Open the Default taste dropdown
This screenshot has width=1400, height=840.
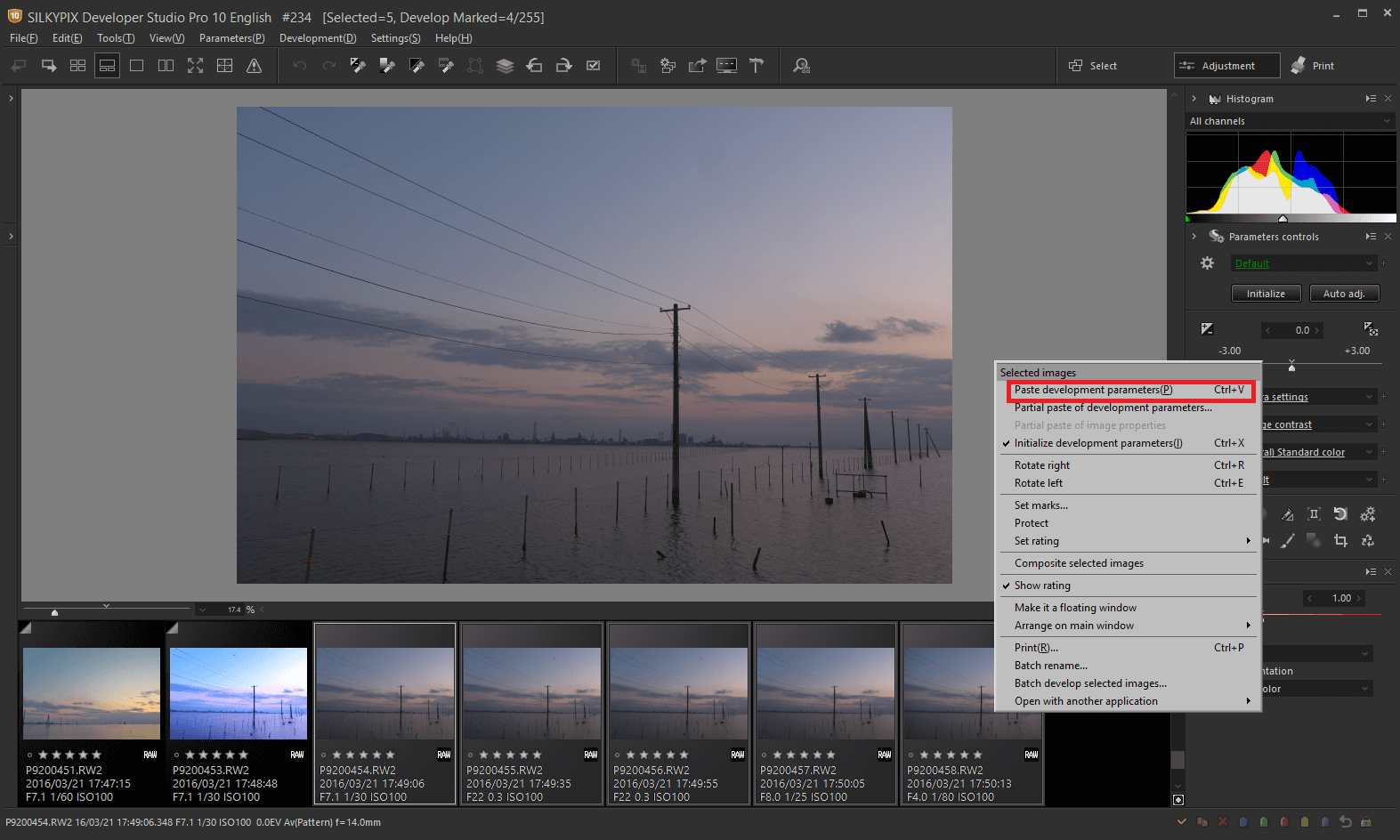click(x=1304, y=263)
